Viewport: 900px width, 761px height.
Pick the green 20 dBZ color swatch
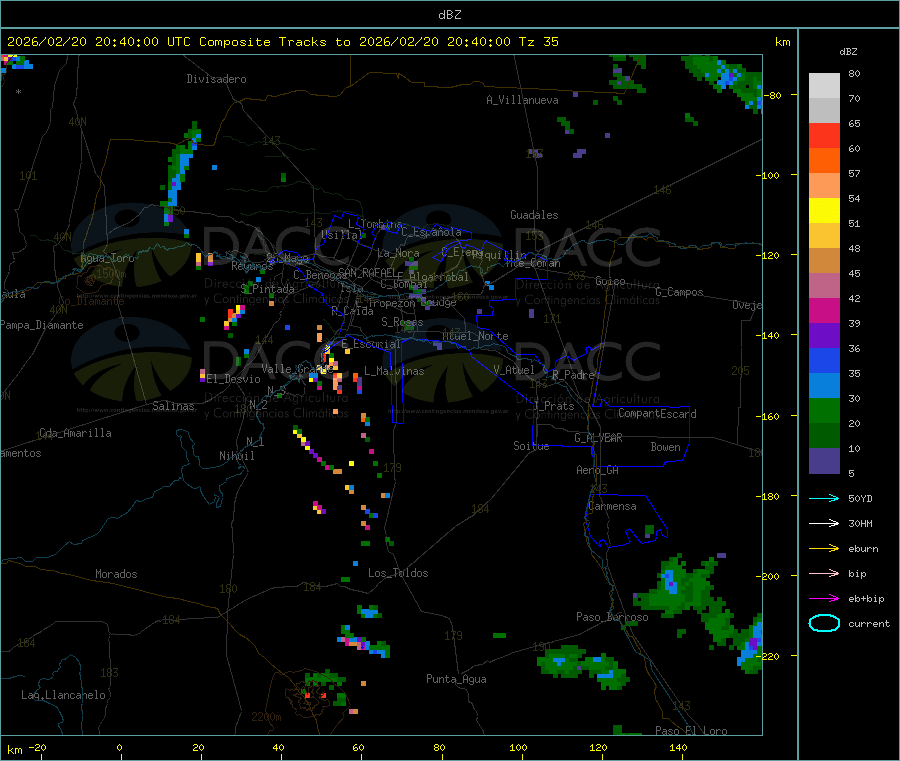tap(824, 410)
